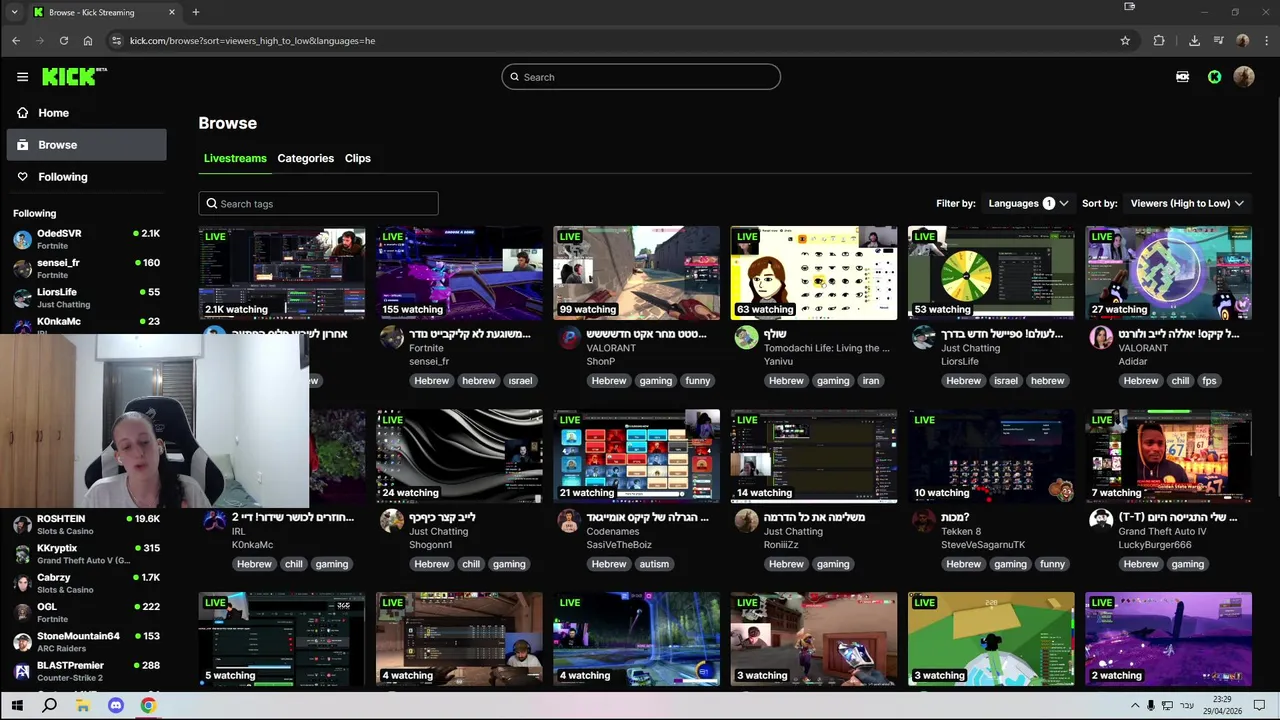Open KKryptix channel in sidebar

pos(85,553)
